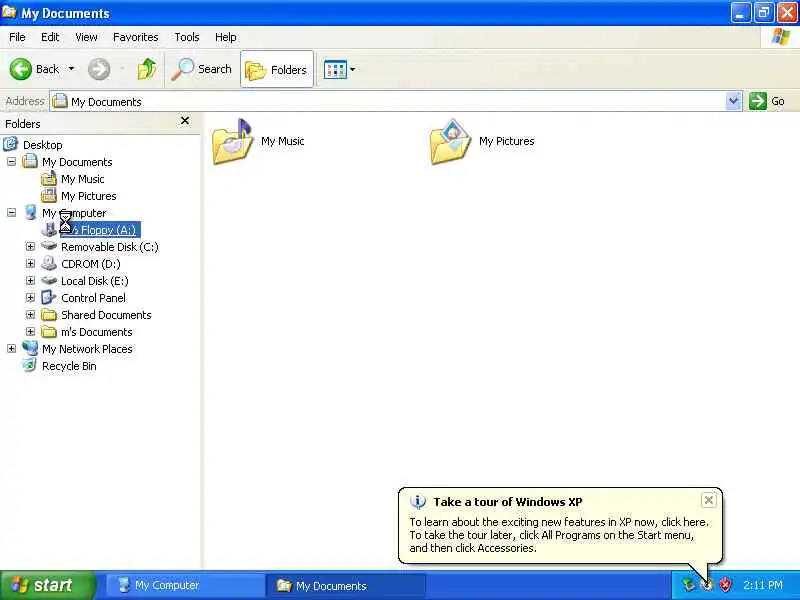Viewport: 800px width, 600px height.
Task: Select My Network Places icon
Action: coord(30,348)
